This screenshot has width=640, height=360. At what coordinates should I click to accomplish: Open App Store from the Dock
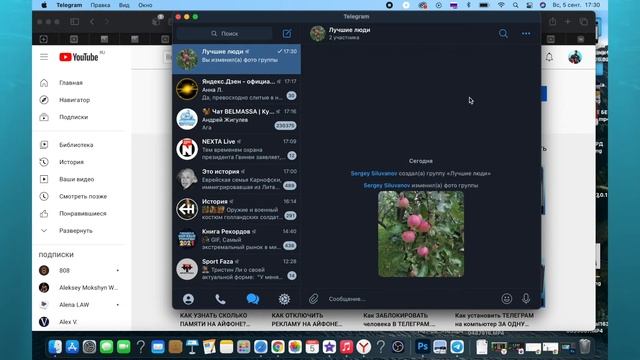(x=72, y=347)
